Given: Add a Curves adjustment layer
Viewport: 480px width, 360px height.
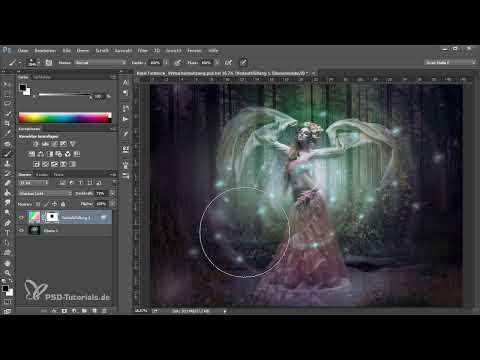Looking at the screenshot, I should click(54, 144).
